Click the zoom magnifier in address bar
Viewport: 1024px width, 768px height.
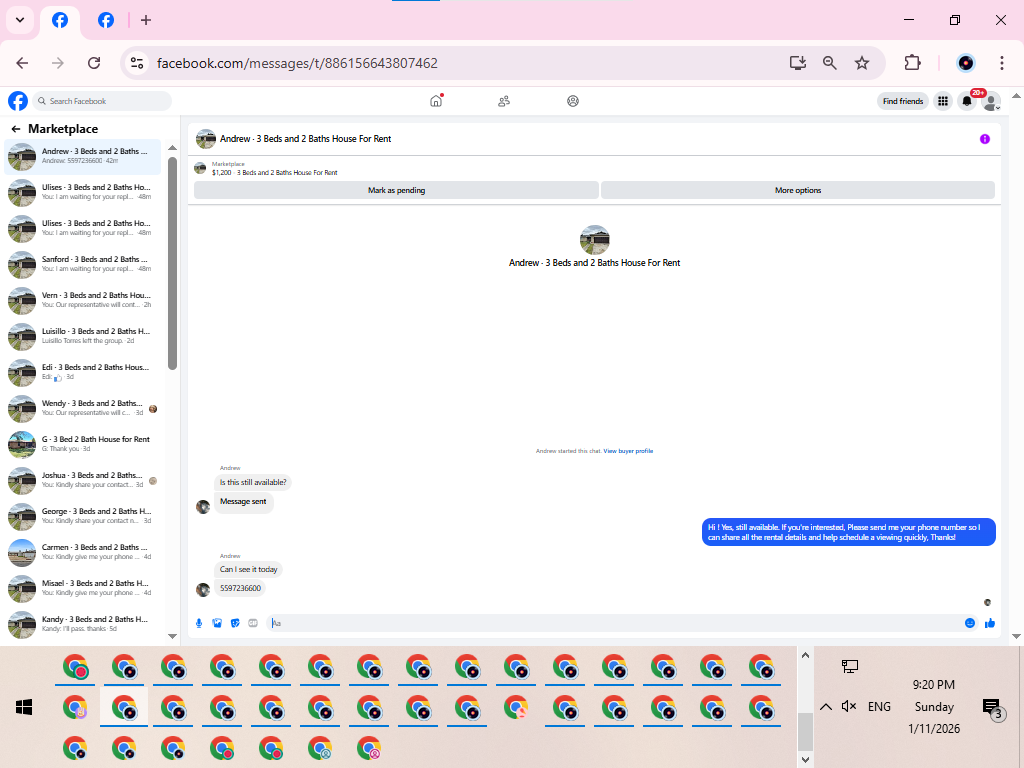coord(829,63)
